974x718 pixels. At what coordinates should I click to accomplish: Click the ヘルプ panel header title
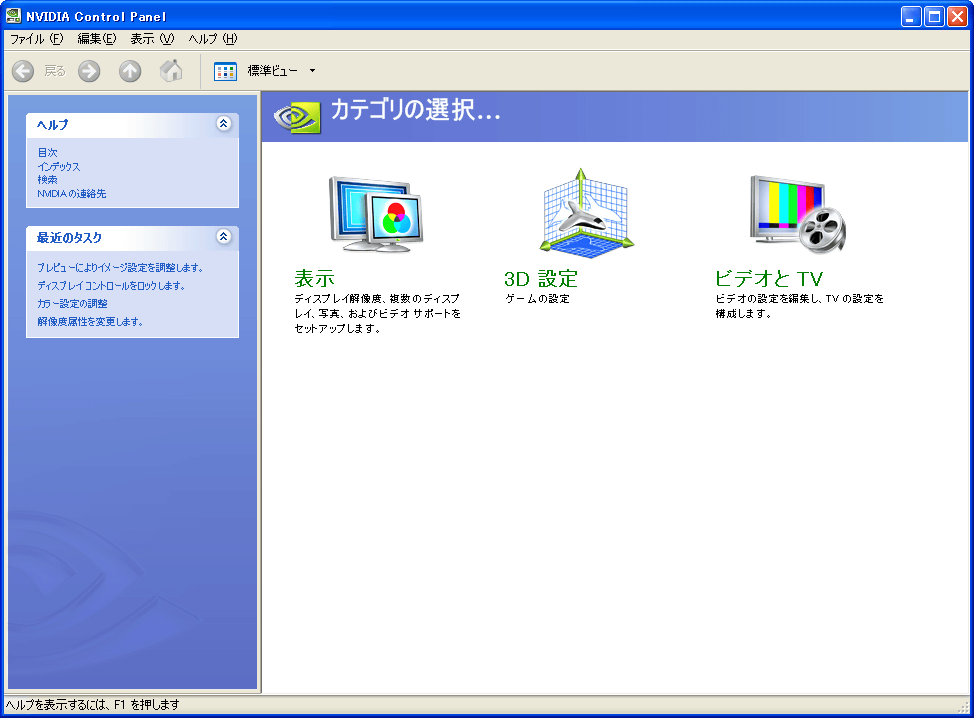point(53,124)
